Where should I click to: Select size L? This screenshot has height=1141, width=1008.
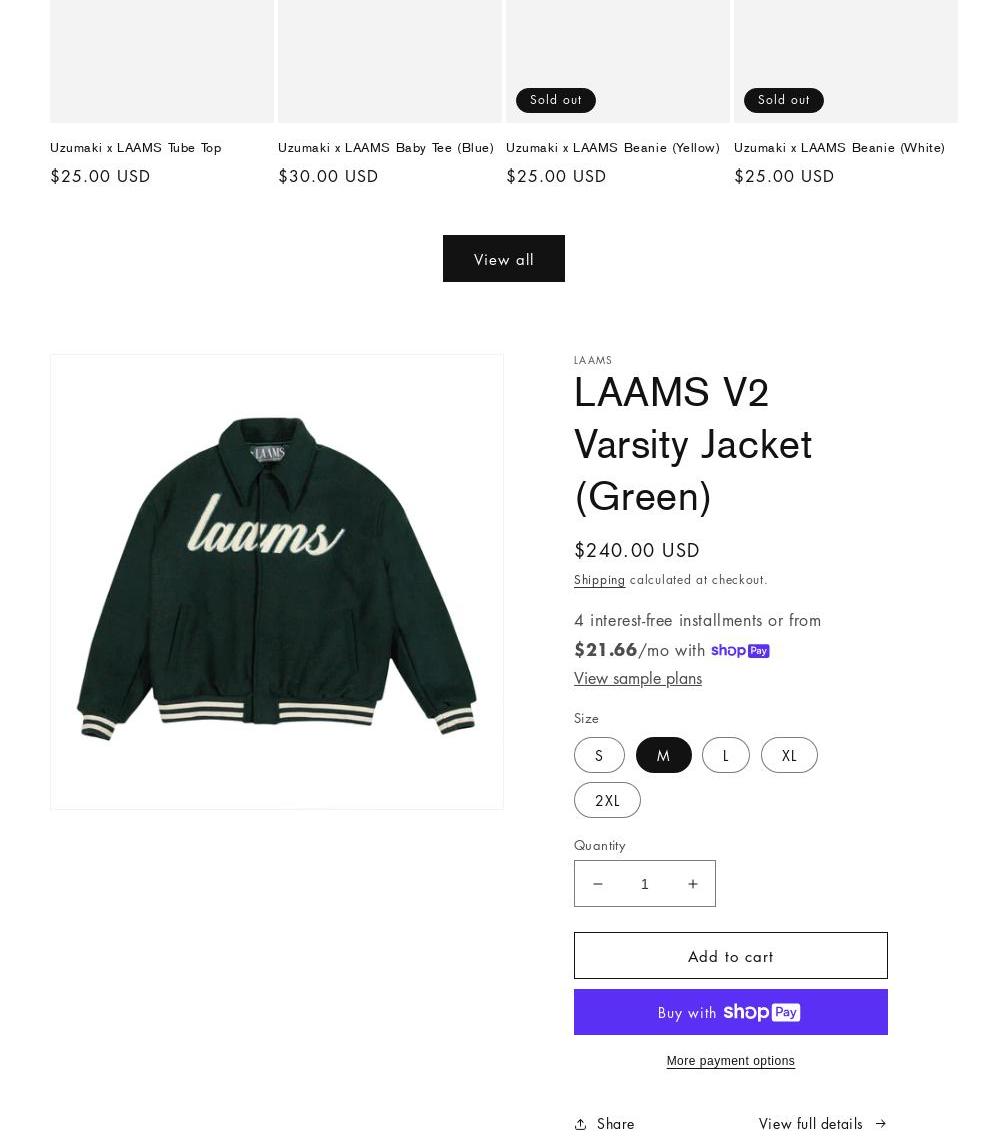(726, 755)
